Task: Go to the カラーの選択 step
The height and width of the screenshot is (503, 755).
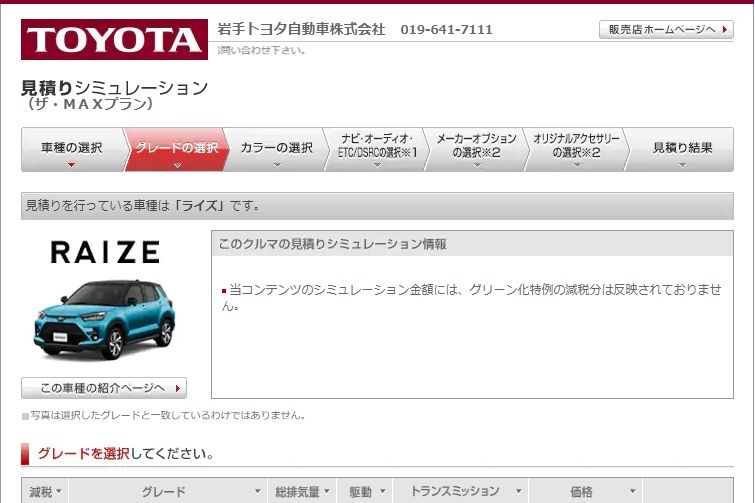Action: click(276, 150)
